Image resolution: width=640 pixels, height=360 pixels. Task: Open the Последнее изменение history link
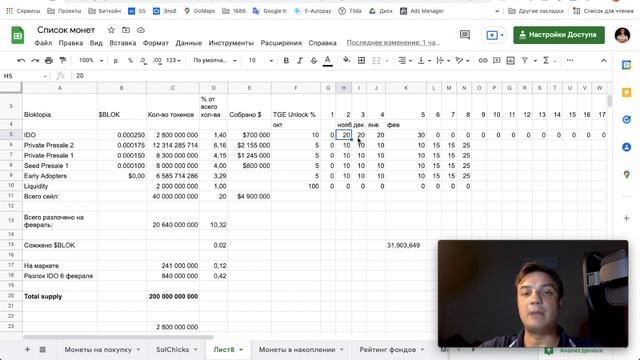[x=393, y=42]
